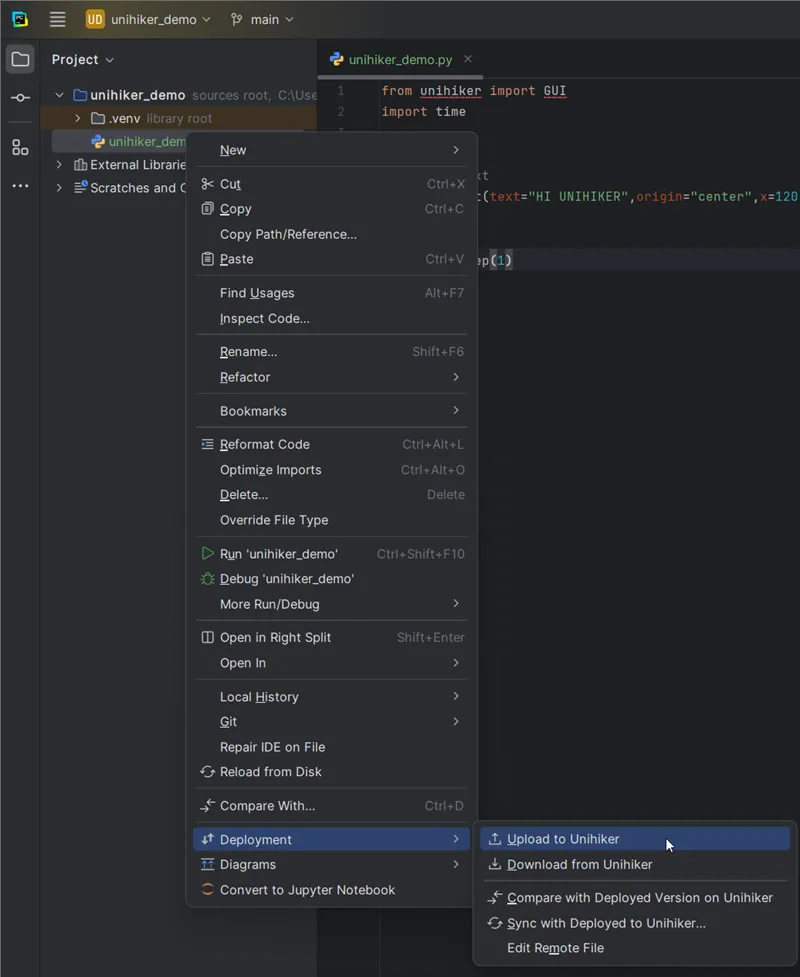Viewport: 800px width, 977px height.
Task: Click the git branch icon beside main
Action: tap(236, 19)
